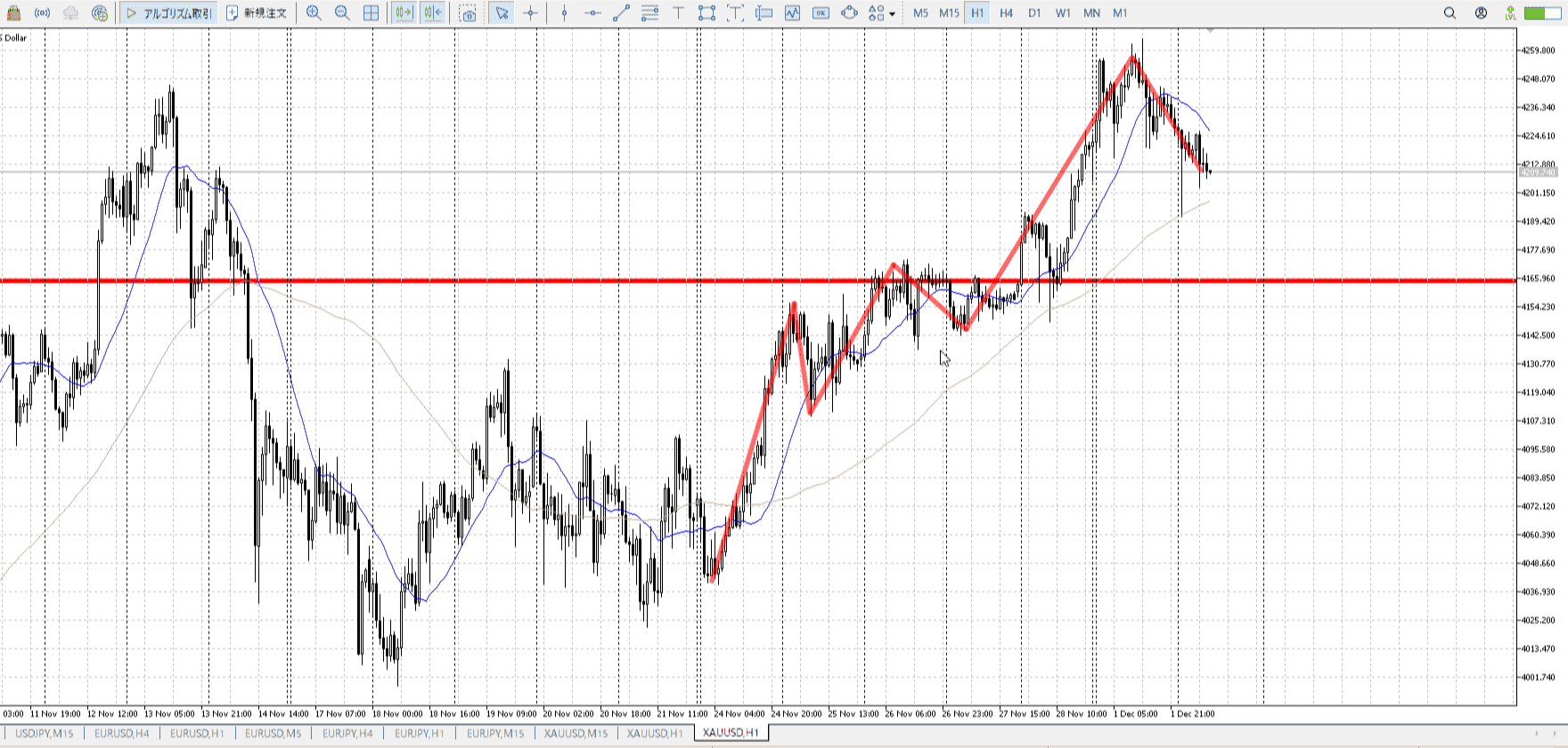The image size is (1568, 748).
Task: Click the Zoom In magnifier icon
Action: [x=314, y=13]
